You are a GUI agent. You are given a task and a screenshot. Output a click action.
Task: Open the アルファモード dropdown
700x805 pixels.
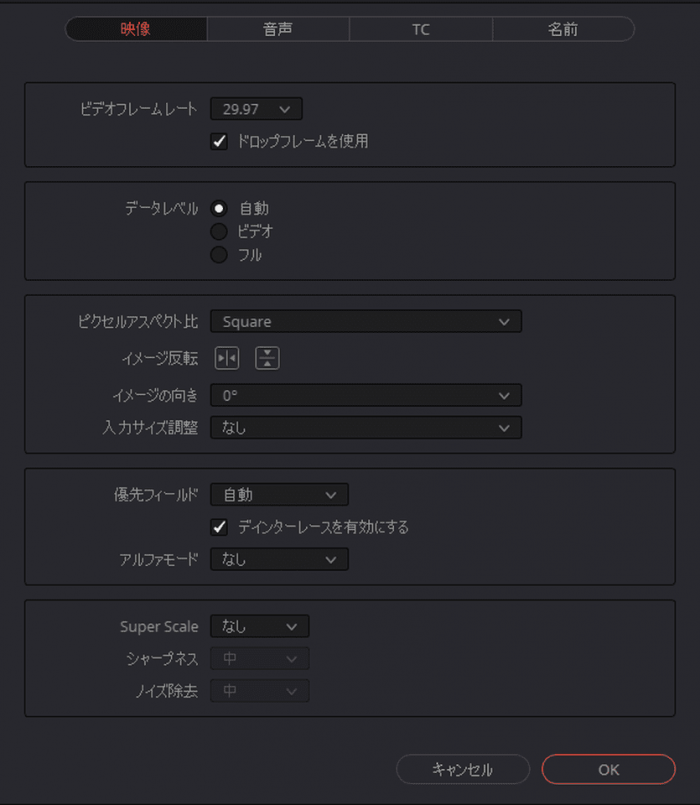pyautogui.click(x=279, y=559)
